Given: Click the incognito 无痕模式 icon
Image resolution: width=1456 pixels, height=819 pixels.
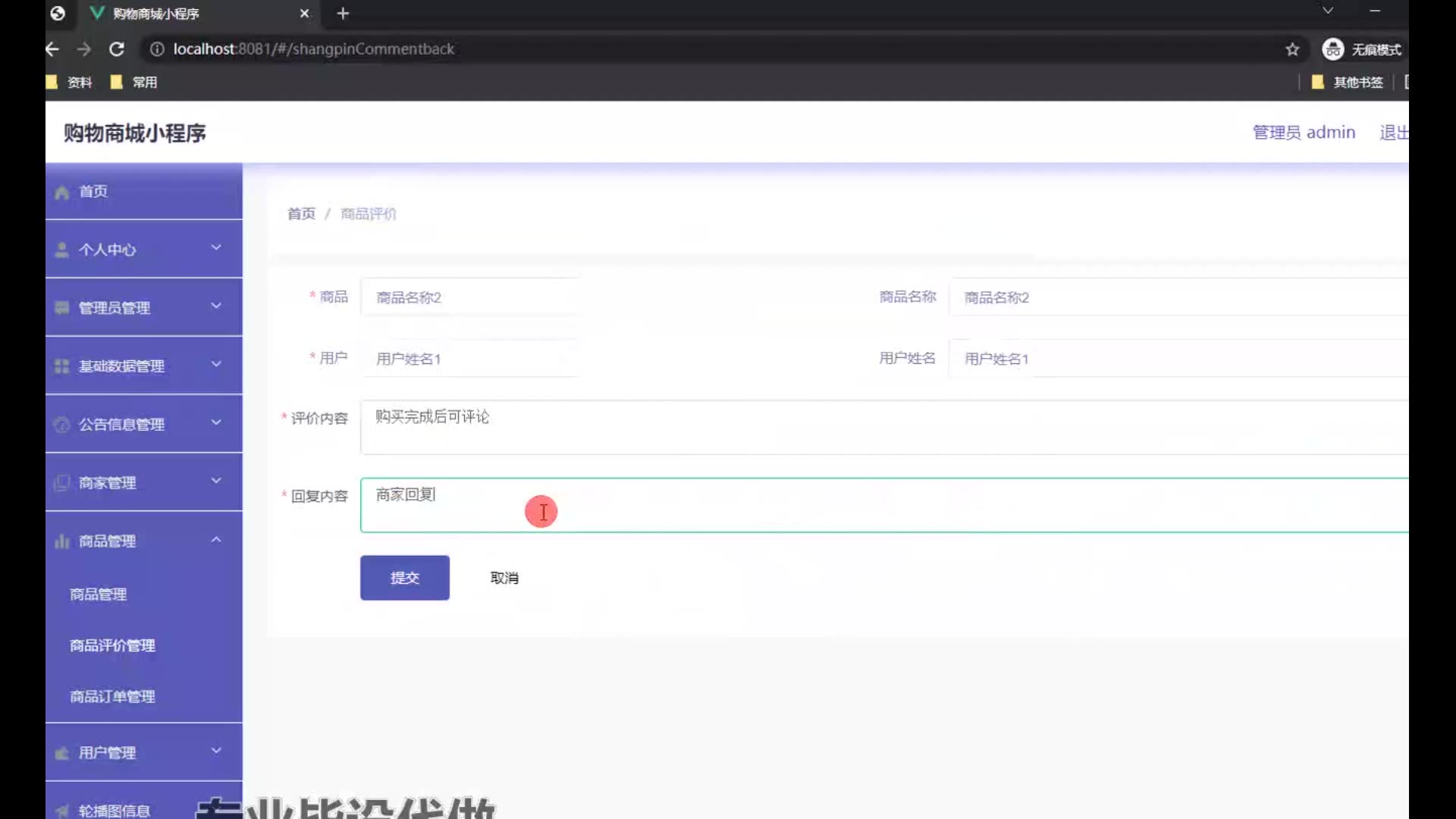Looking at the screenshot, I should point(1332,49).
